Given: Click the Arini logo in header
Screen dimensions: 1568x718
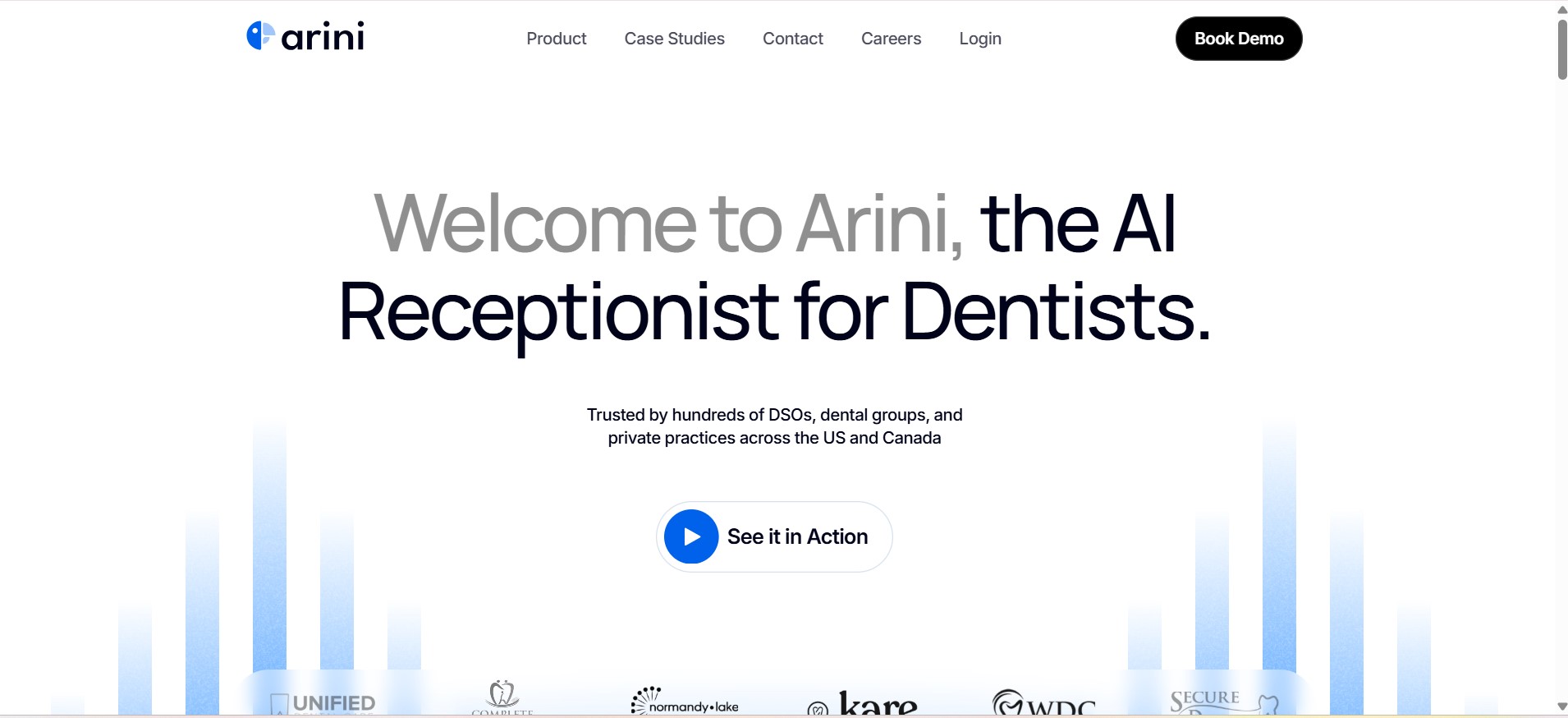Looking at the screenshot, I should pos(305,36).
